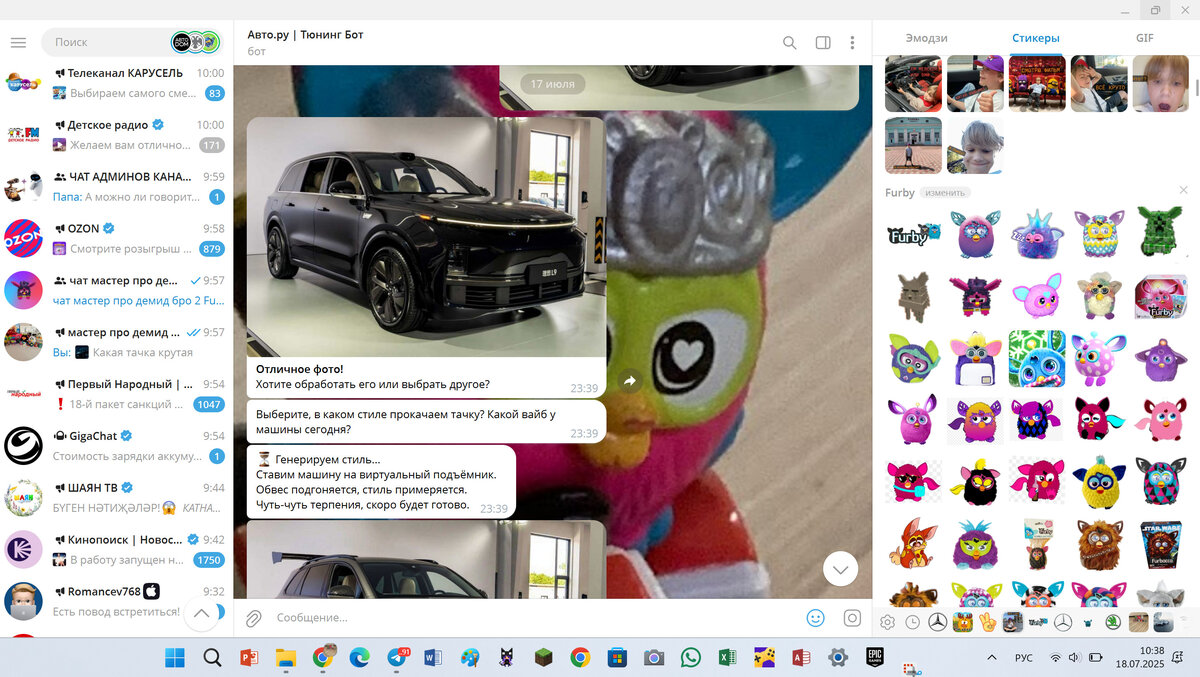Image resolution: width=1200 pixels, height=677 pixels.
Task: Toggle the emoji smiley panel button
Action: 816,618
